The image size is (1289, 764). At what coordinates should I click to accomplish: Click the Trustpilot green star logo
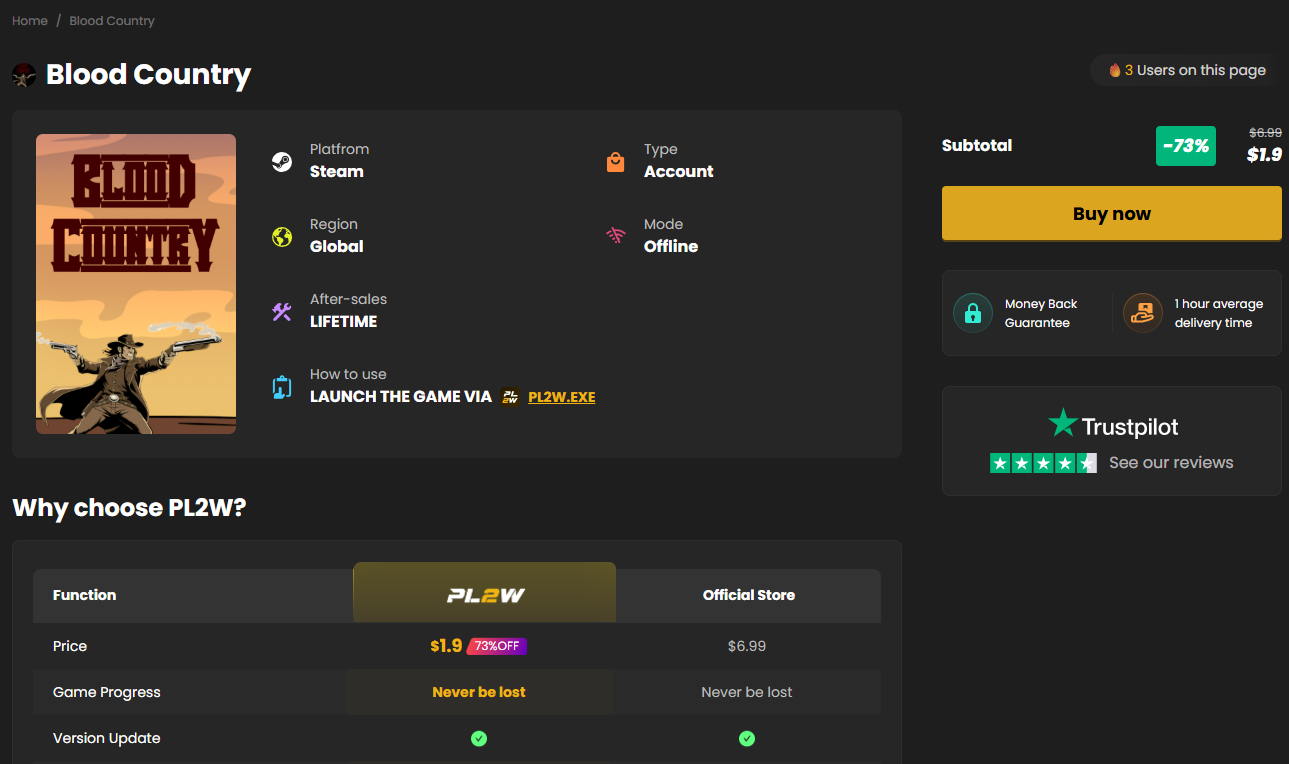click(x=1062, y=423)
